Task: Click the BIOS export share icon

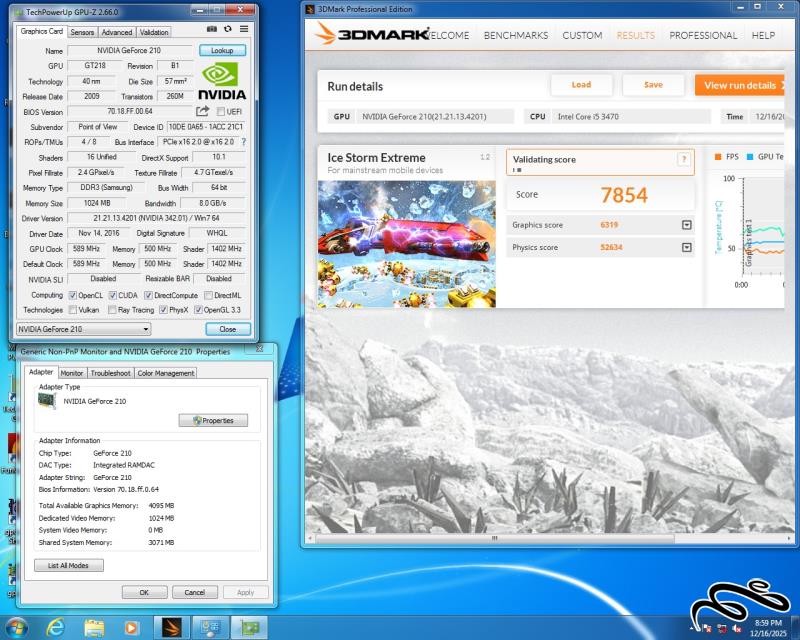Action: (203, 112)
